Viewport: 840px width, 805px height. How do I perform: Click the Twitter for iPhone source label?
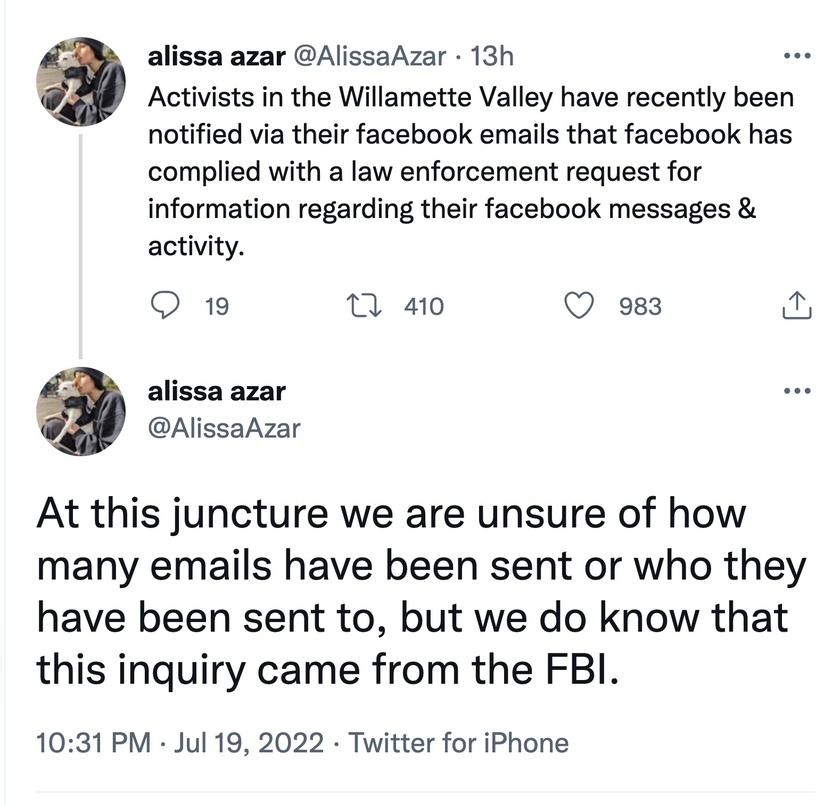pos(459,743)
